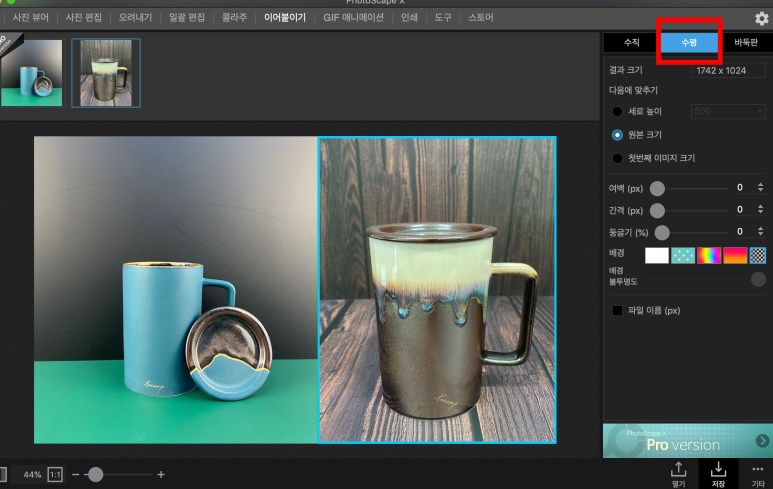Screen dimensions: 773x489
Task: Select the 수평 horizontal layout button
Action: [x=689, y=42]
